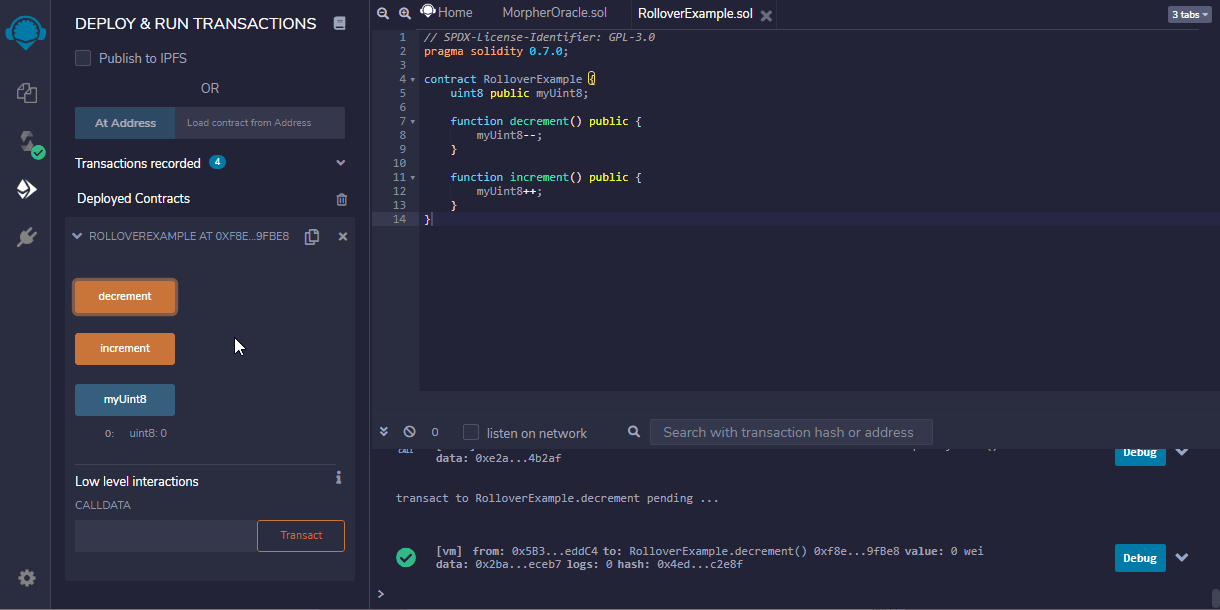
Task: Click 'pragma solidity 0.7.0;' code line
Action: pyautogui.click(x=496, y=51)
